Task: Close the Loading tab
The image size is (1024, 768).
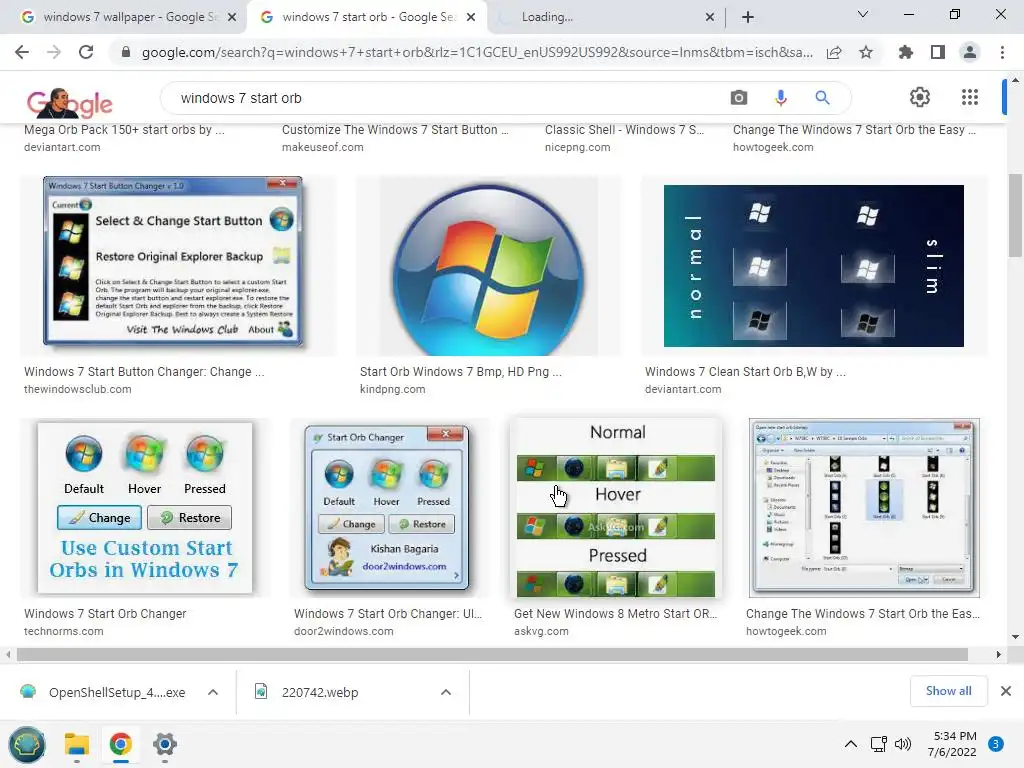Action: [710, 17]
